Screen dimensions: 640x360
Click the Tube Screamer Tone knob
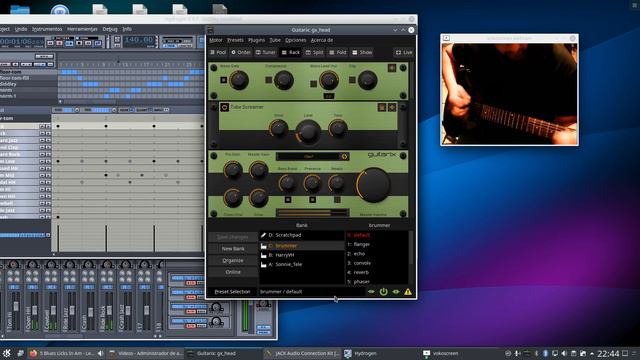(338, 129)
